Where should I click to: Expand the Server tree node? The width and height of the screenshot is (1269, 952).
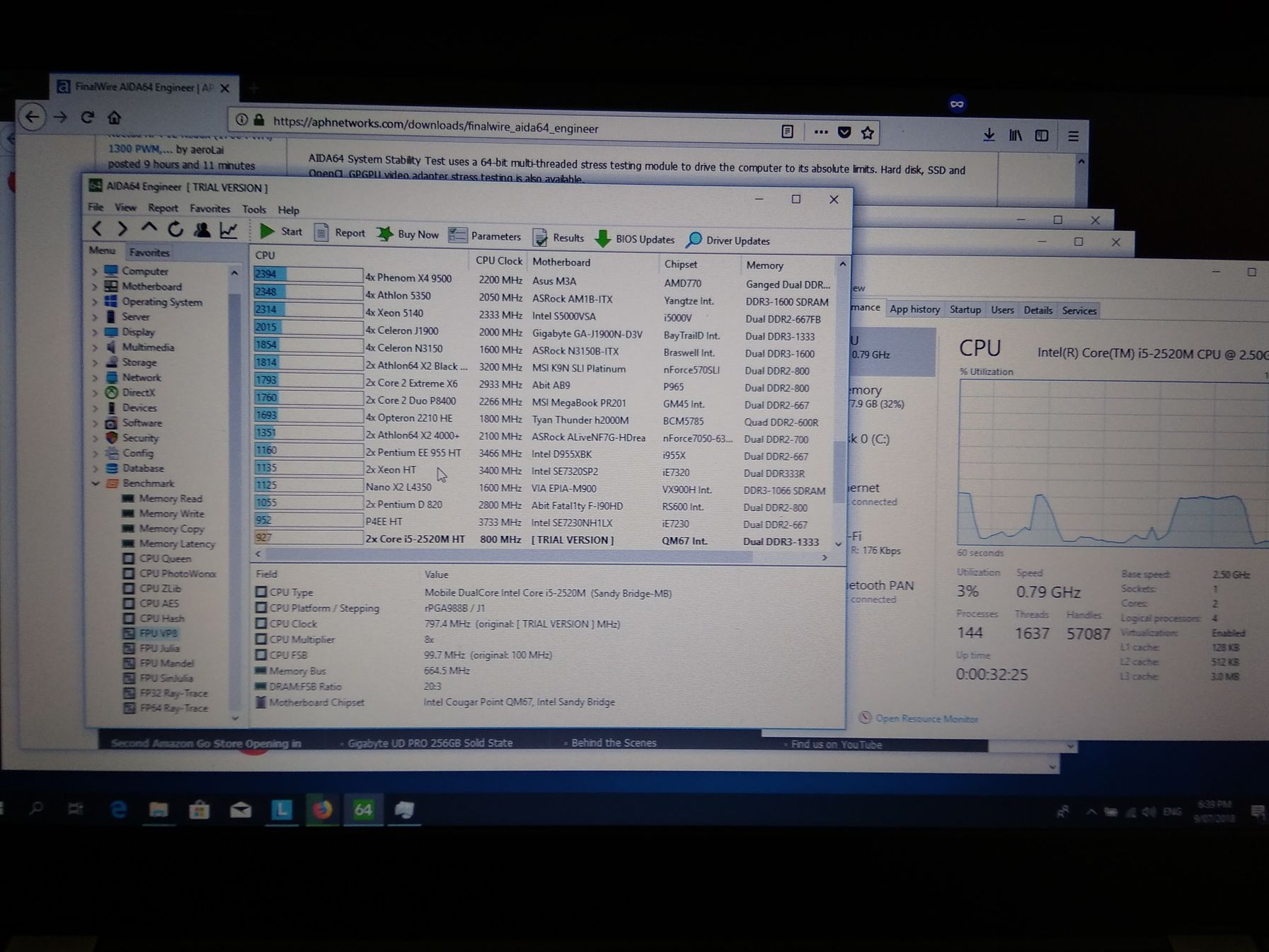[x=95, y=317]
